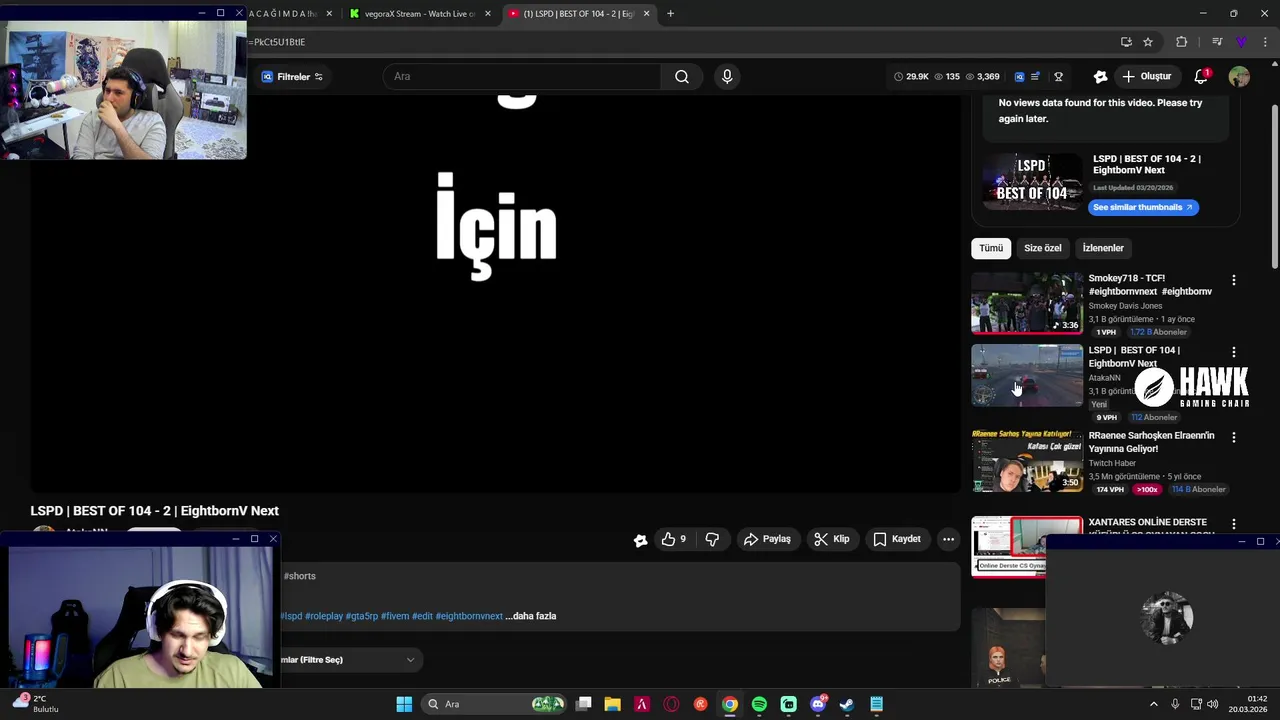Open the YouTube notifications bell
The width and height of the screenshot is (1280, 720).
point(1202,77)
